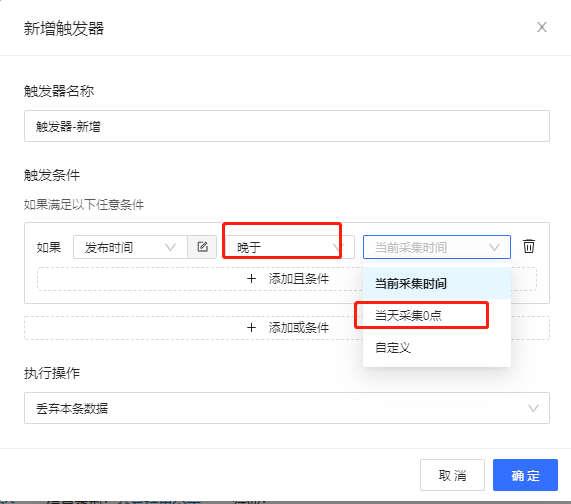This screenshot has width=571, height=504.
Task: Click chevron arrow of 发布时间 dropdown
Action: tap(170, 248)
